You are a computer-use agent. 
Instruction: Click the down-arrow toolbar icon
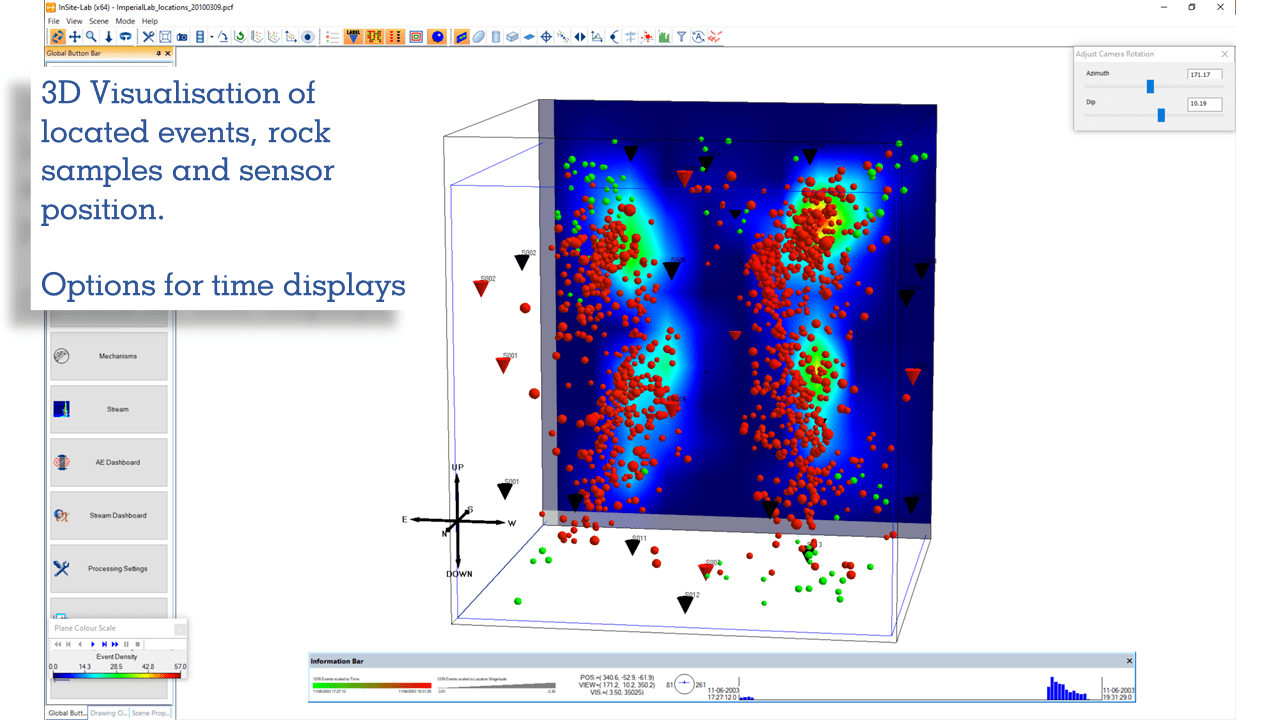(108, 37)
